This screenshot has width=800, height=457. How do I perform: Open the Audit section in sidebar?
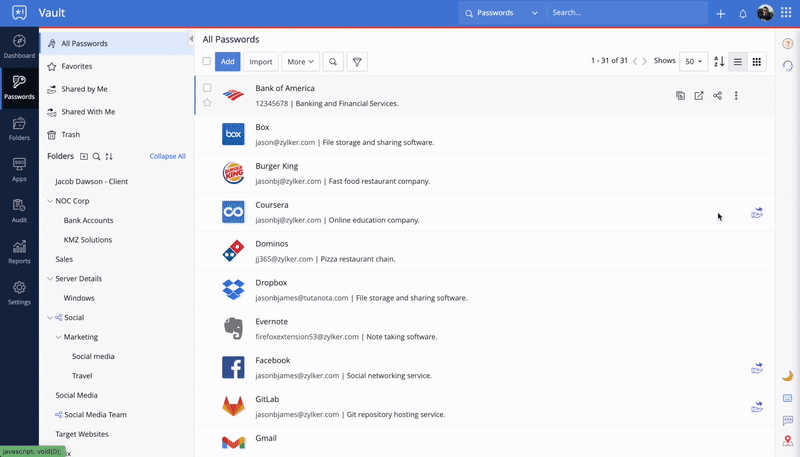(19, 211)
